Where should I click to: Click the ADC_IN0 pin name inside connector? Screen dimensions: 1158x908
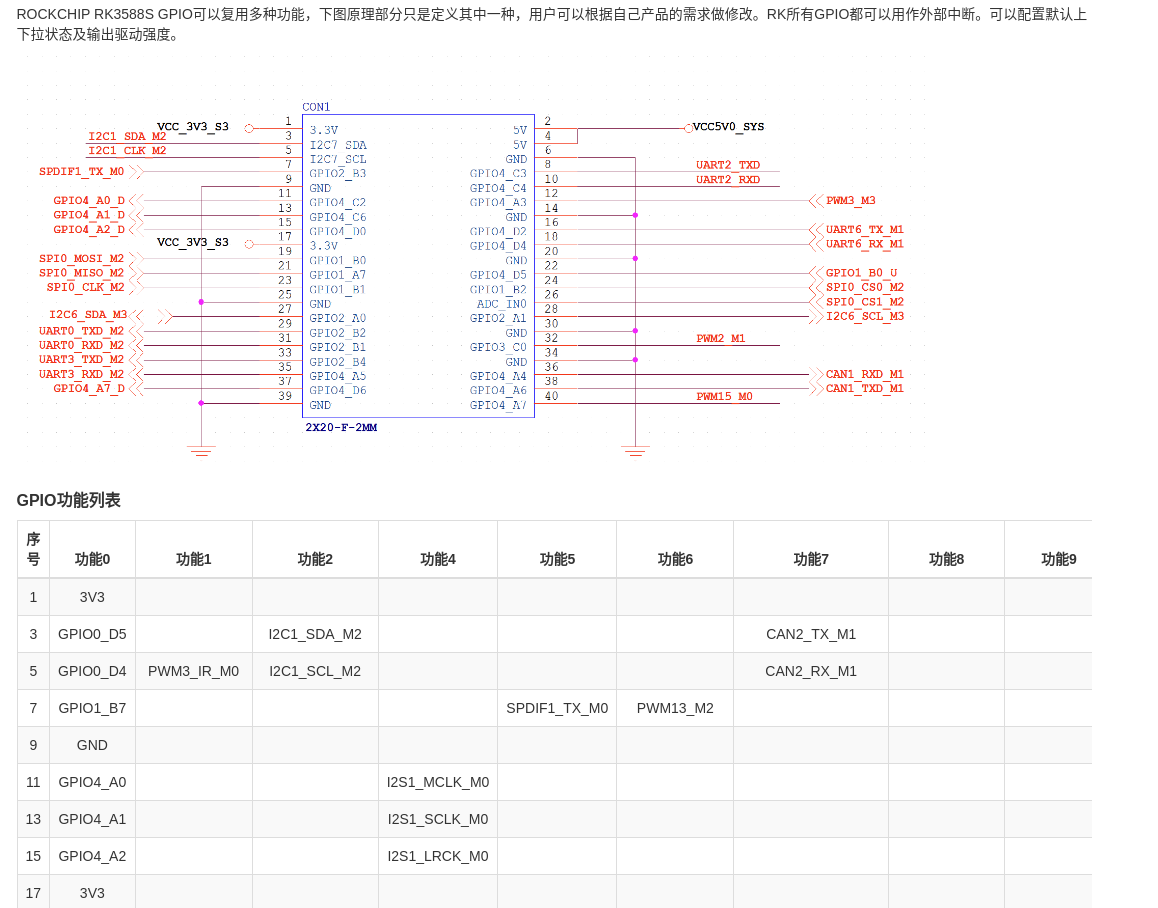[501, 304]
